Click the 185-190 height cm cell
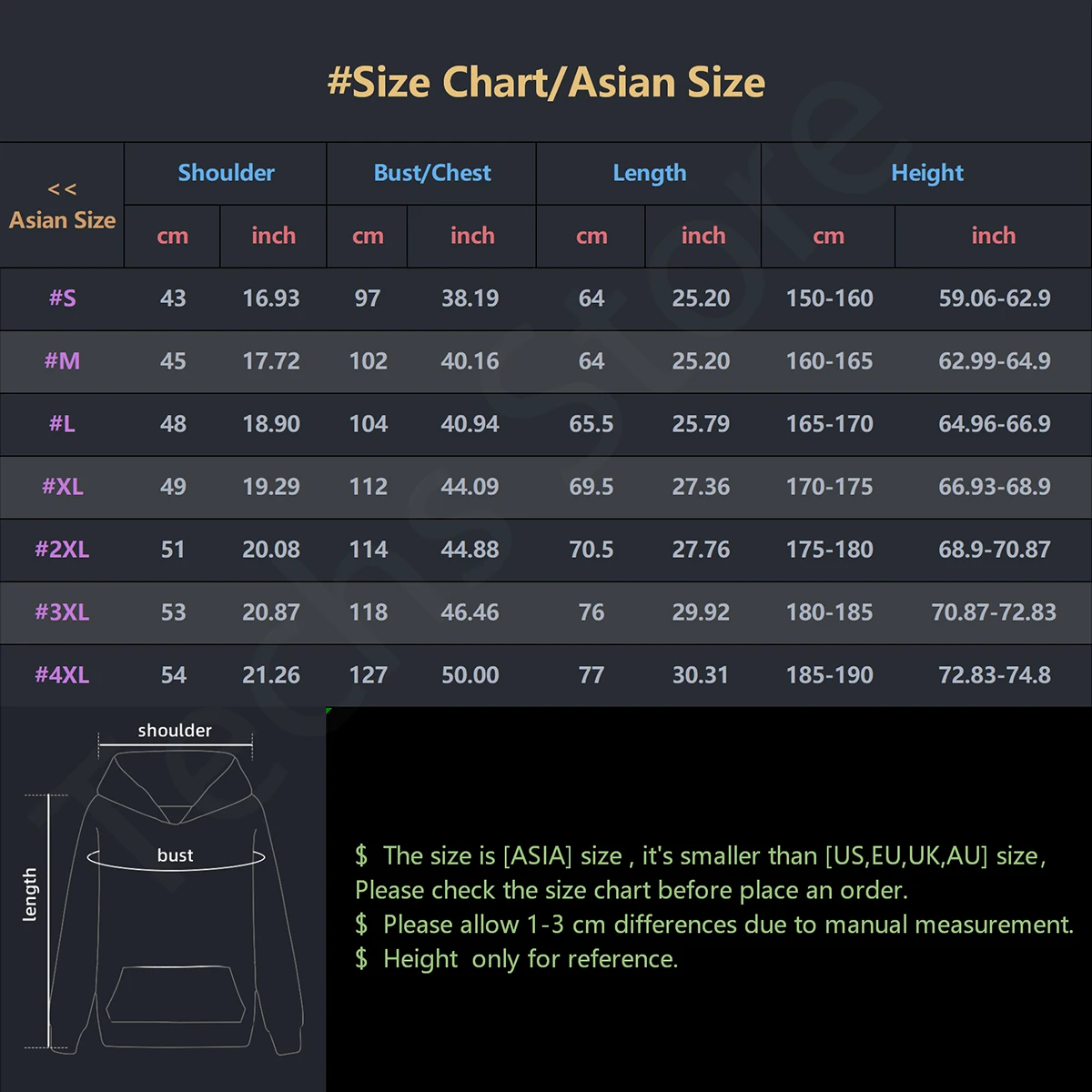 829,675
